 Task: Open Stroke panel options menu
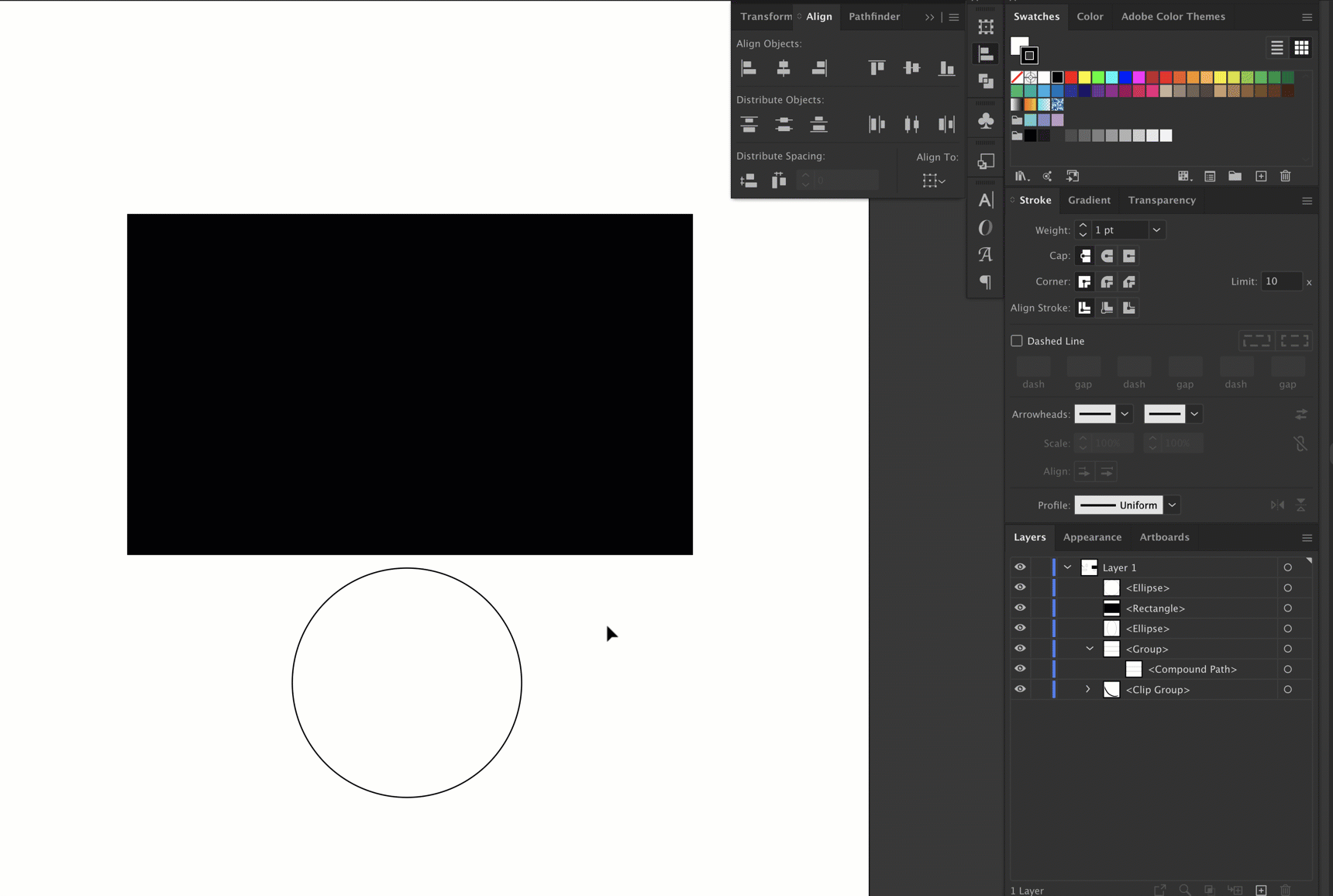1307,201
